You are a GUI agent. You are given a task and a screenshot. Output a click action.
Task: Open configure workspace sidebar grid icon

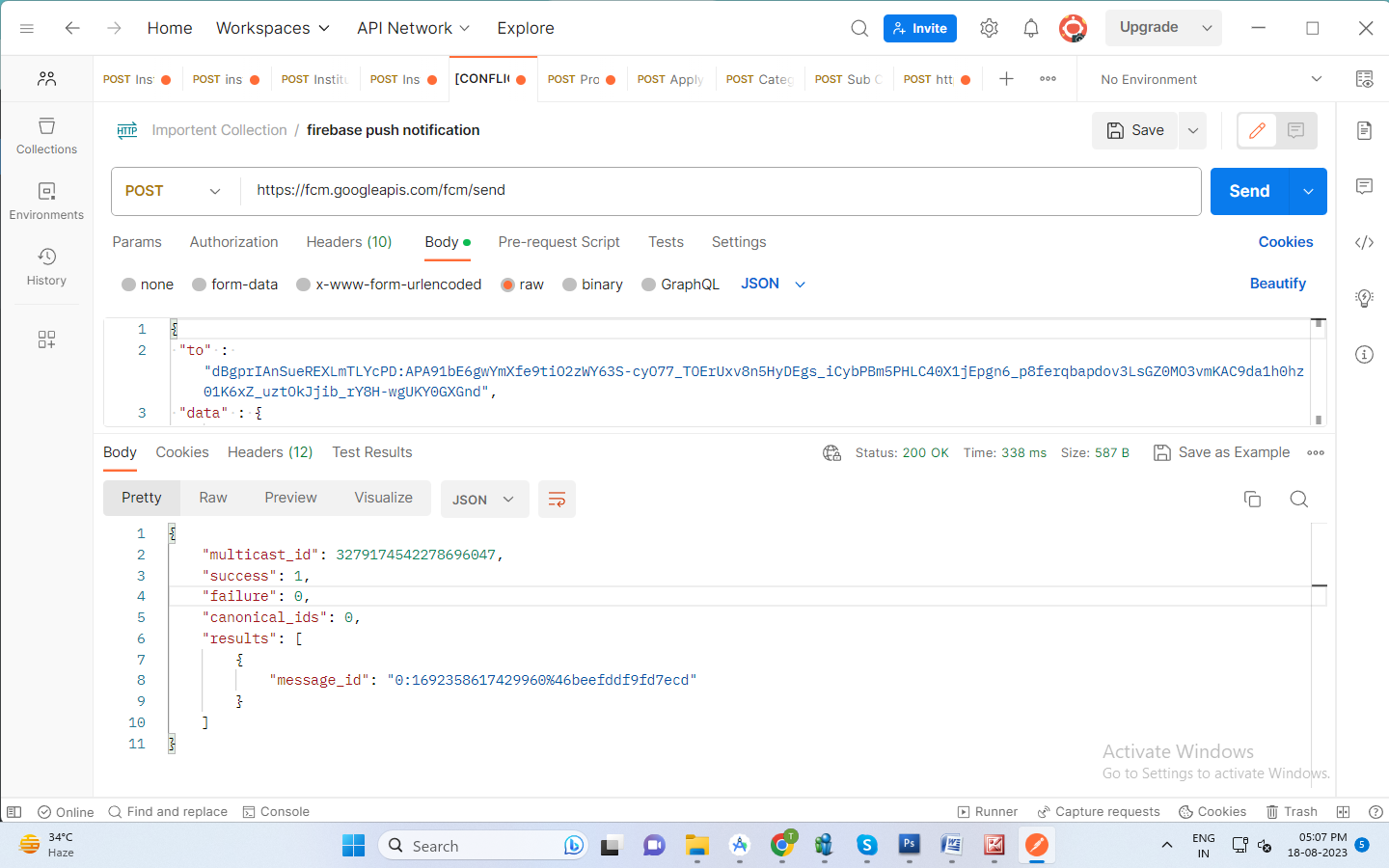46,339
